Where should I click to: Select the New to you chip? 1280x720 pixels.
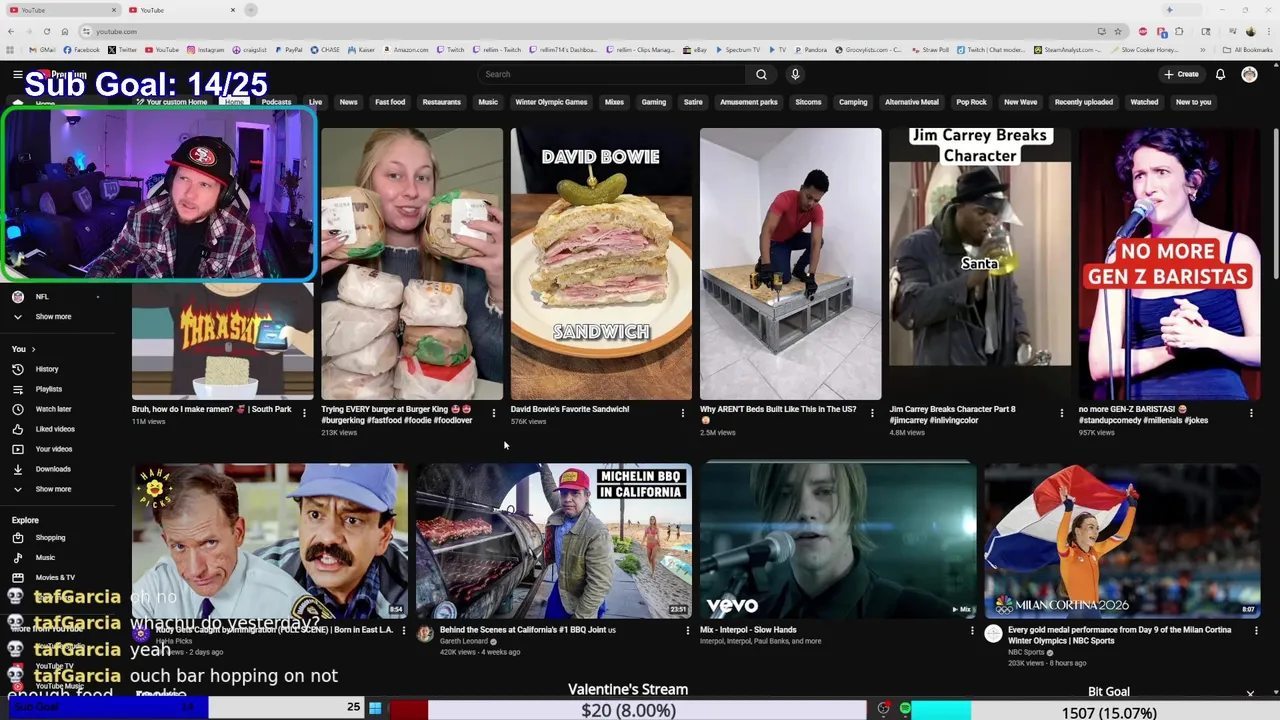pyautogui.click(x=1193, y=102)
